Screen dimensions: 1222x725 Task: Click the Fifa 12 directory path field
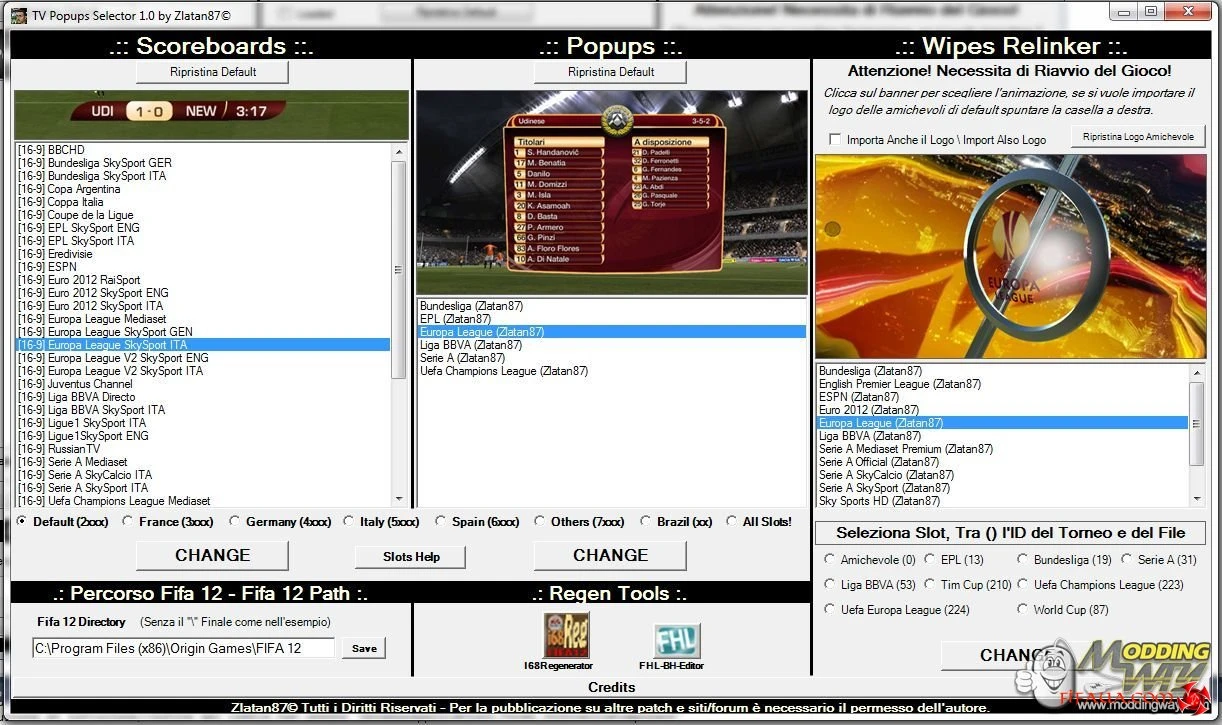[184, 648]
